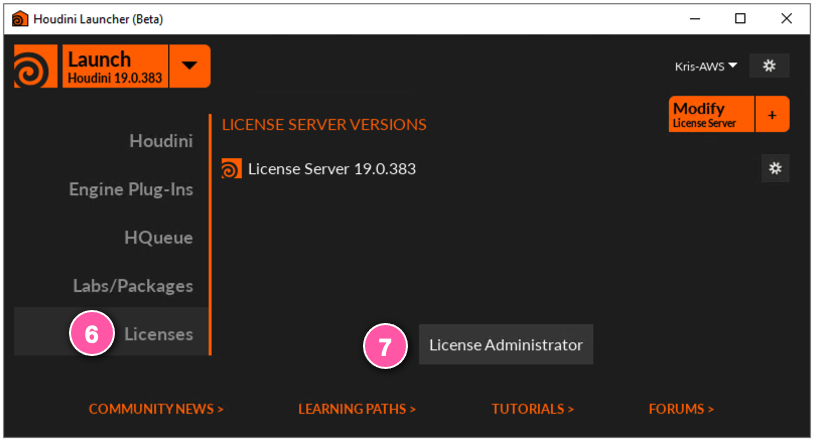Switch to the Houdini tab
The width and height of the screenshot is (816, 443).
(161, 141)
